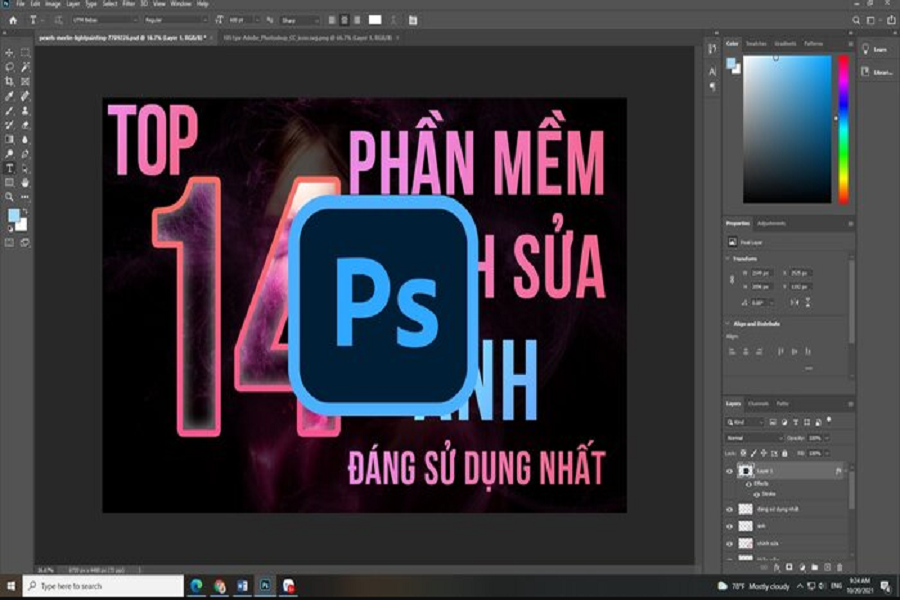900x600 pixels.
Task: Hide the Layer 1 layer
Action: click(730, 471)
